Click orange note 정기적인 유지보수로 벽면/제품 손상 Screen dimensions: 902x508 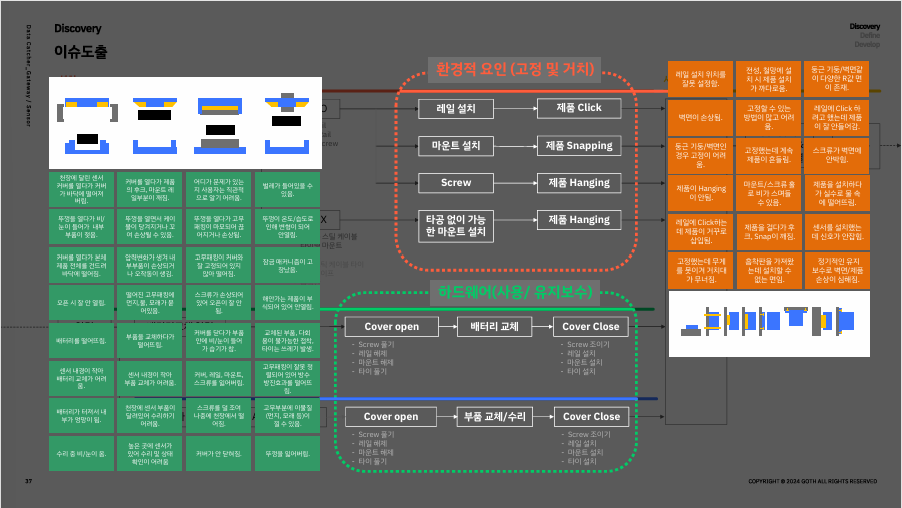click(x=836, y=270)
